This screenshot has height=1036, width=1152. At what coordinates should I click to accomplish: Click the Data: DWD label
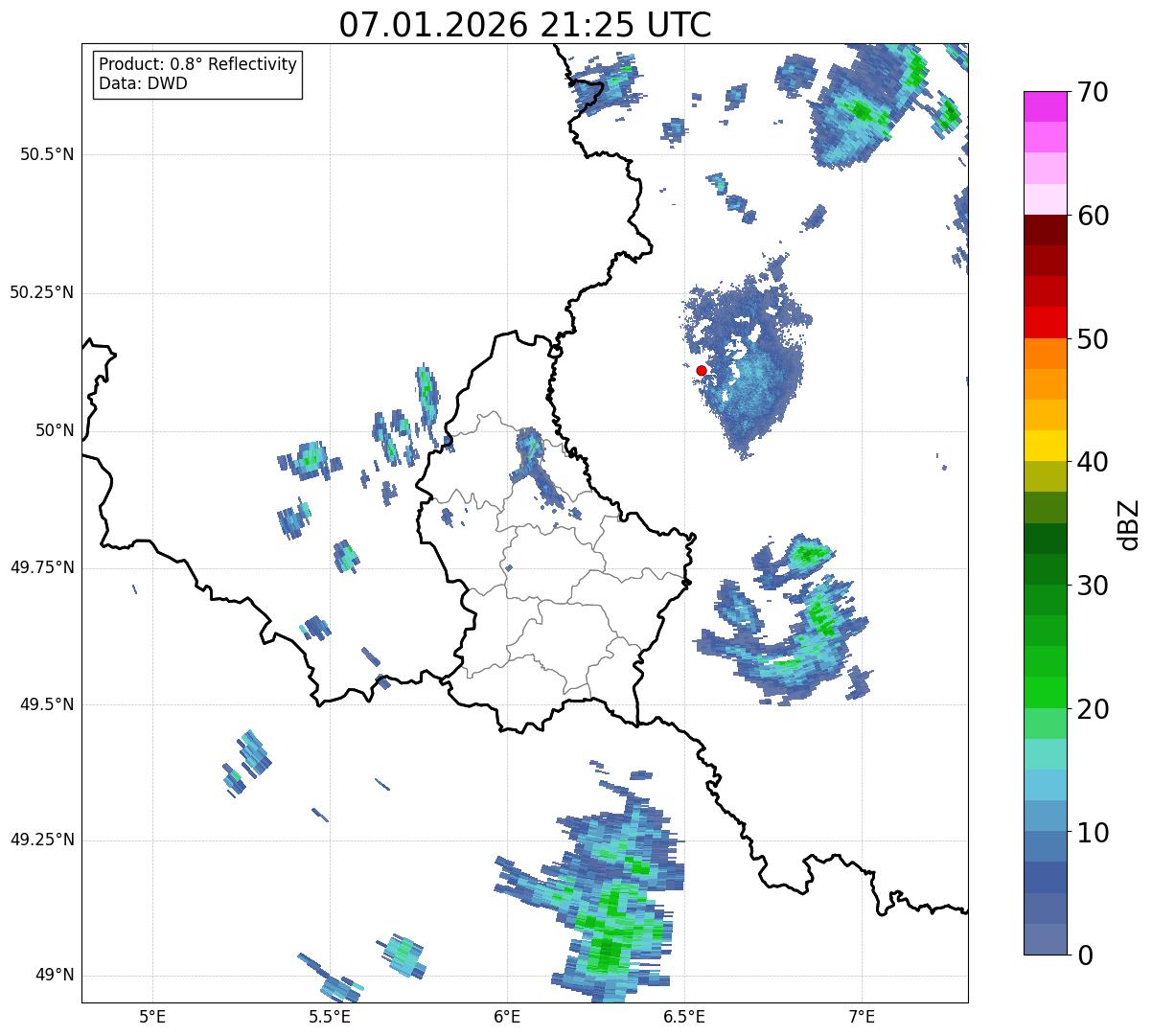143,83
